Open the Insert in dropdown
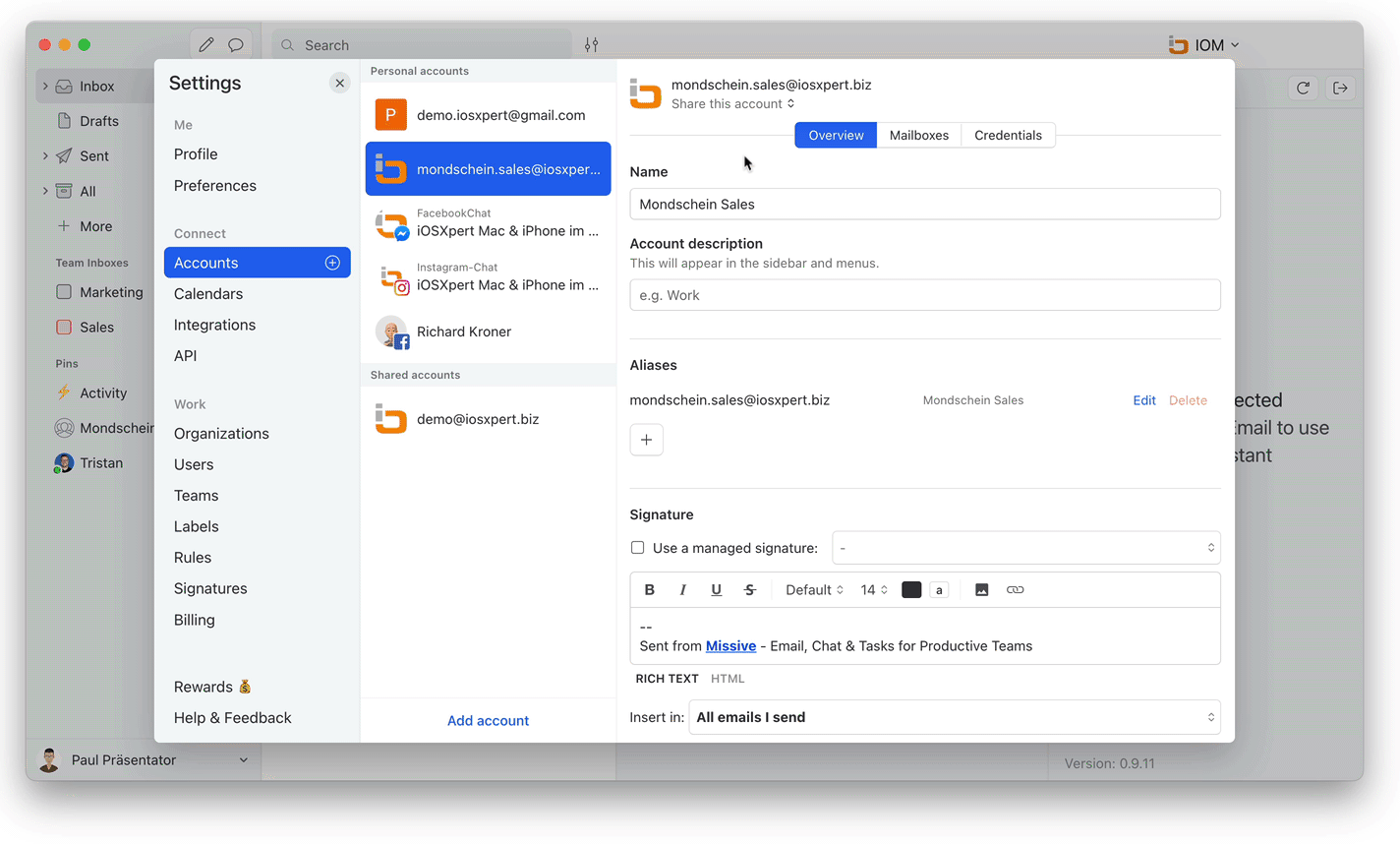This screenshot has height=844, width=1400. pos(955,717)
